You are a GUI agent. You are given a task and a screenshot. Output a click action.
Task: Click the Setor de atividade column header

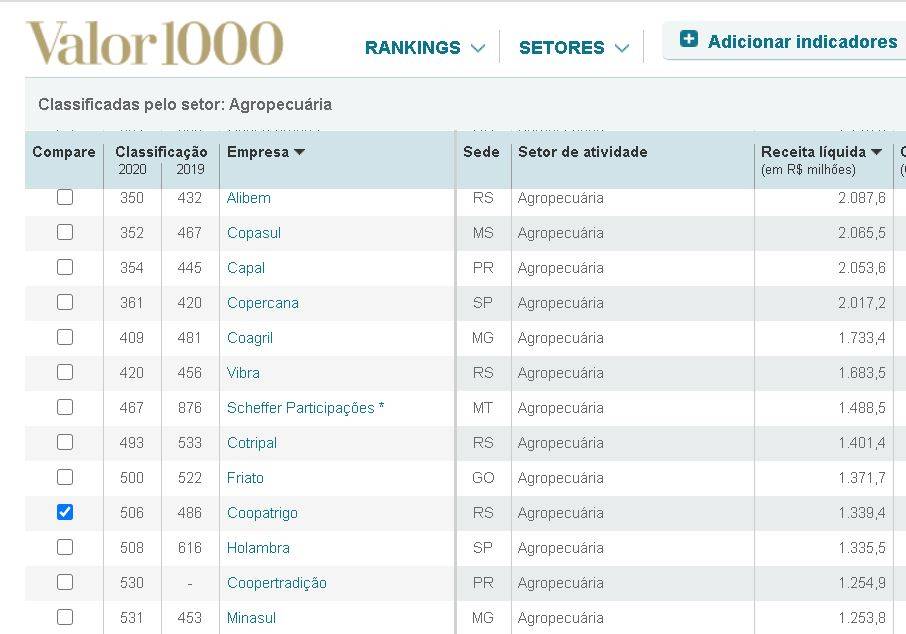pyautogui.click(x=582, y=152)
